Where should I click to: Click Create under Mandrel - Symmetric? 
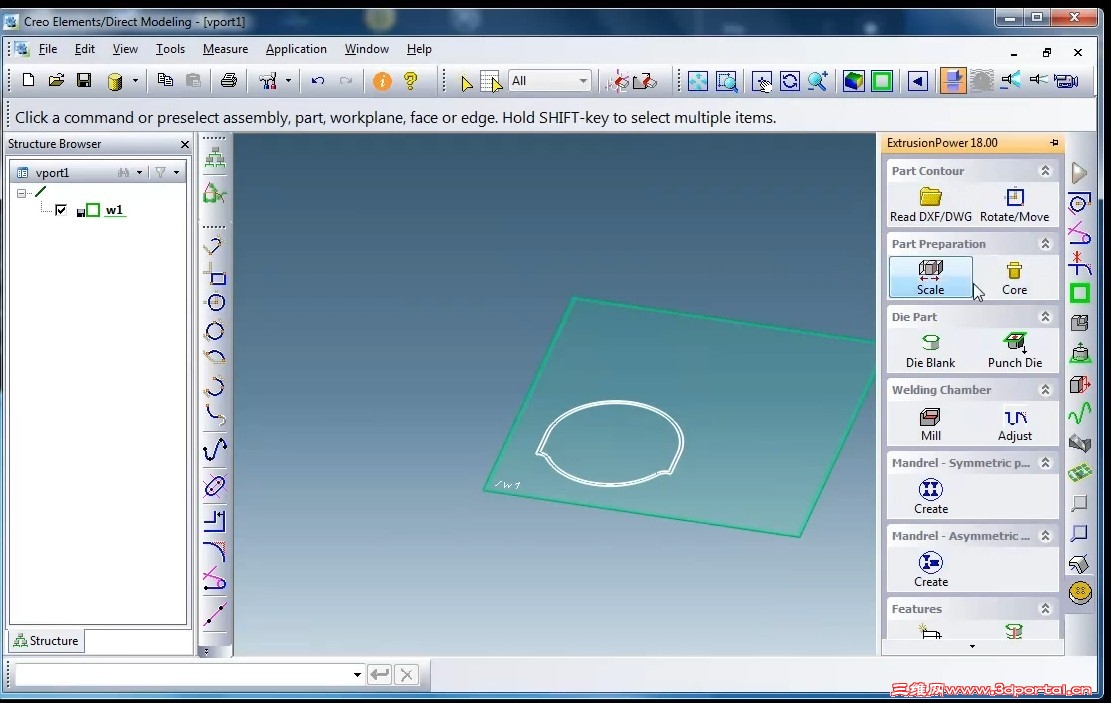[930, 497]
